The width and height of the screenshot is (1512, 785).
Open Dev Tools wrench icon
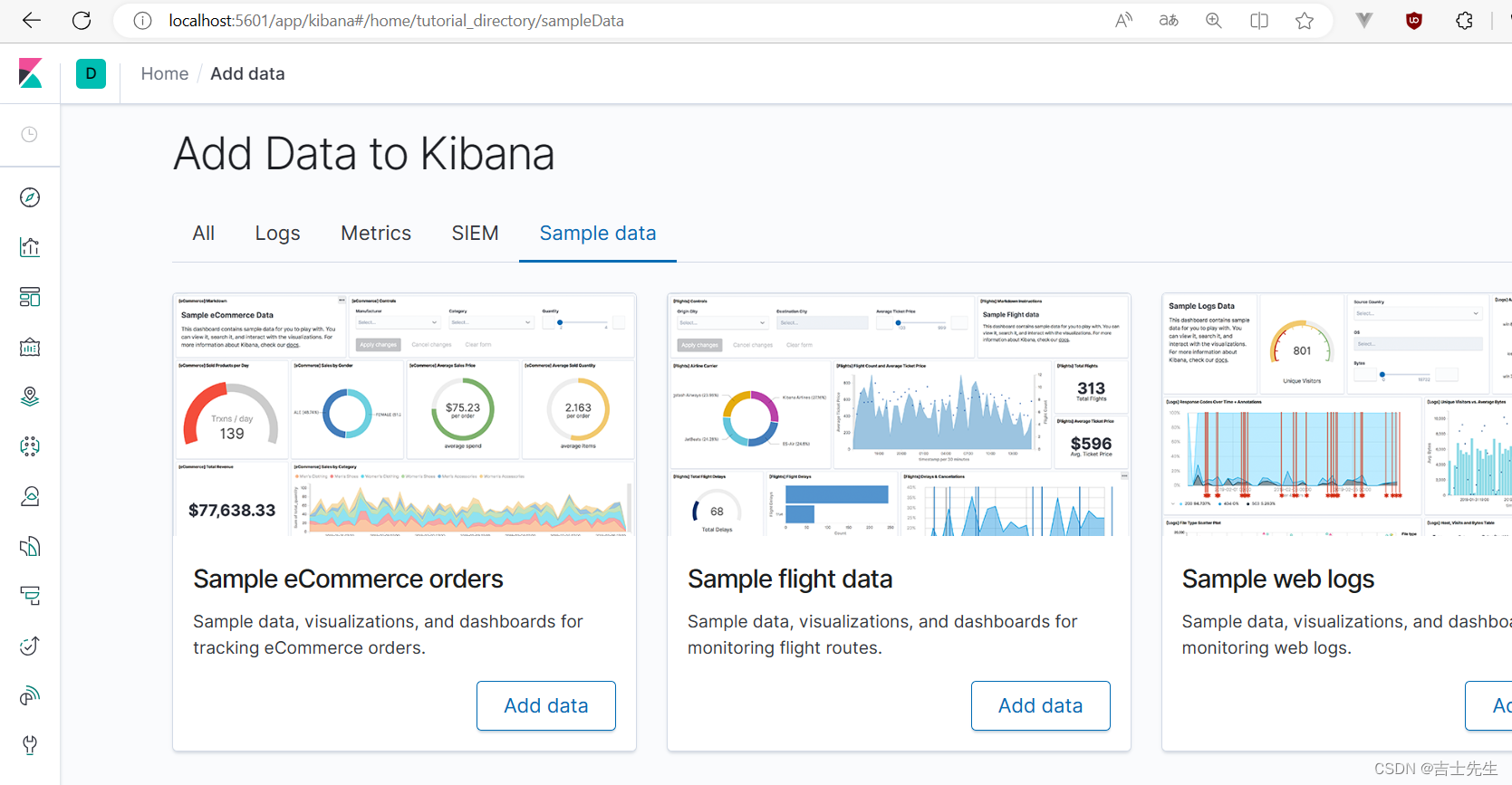pyautogui.click(x=30, y=745)
